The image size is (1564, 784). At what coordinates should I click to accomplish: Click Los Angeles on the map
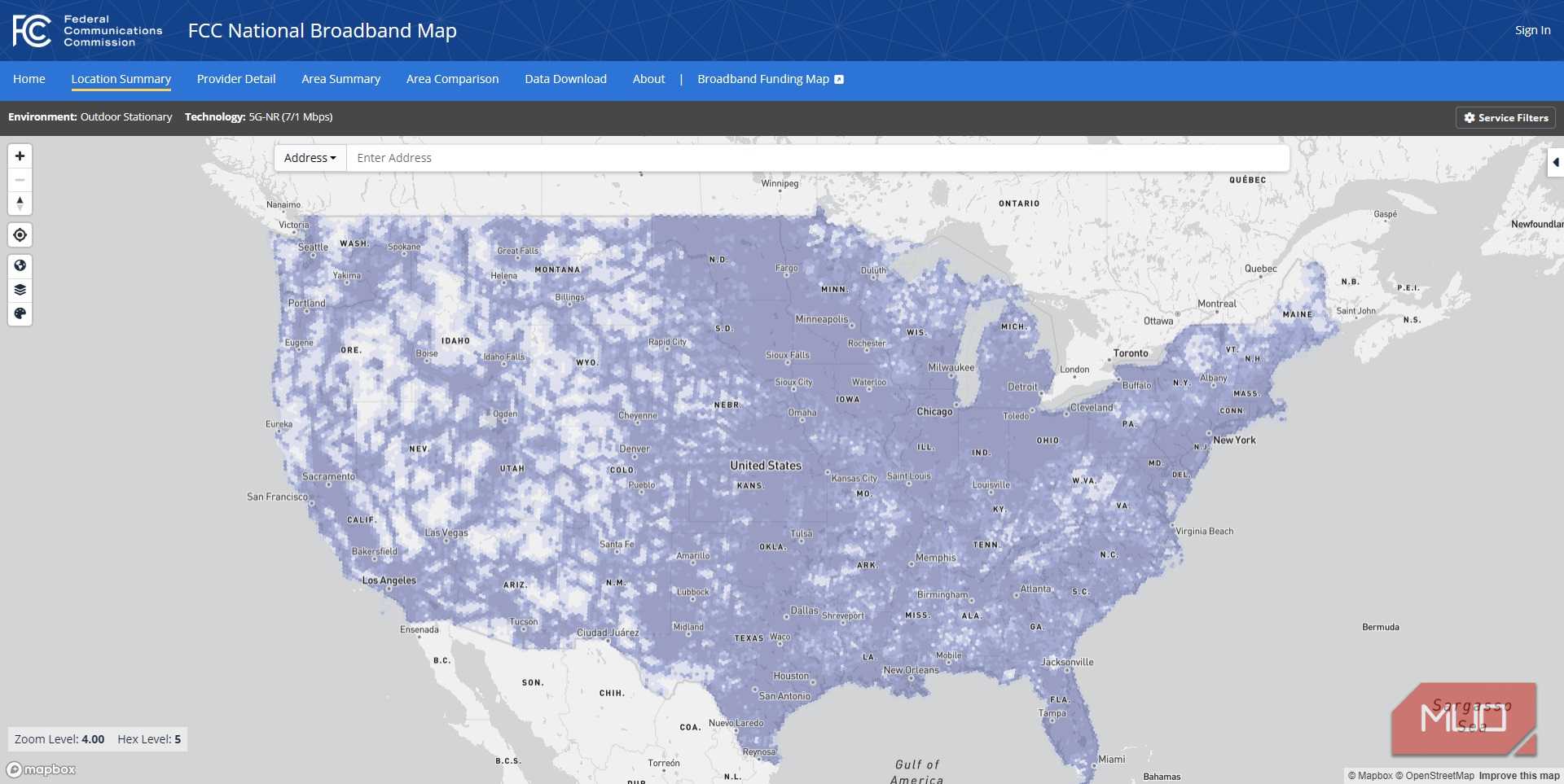click(389, 580)
